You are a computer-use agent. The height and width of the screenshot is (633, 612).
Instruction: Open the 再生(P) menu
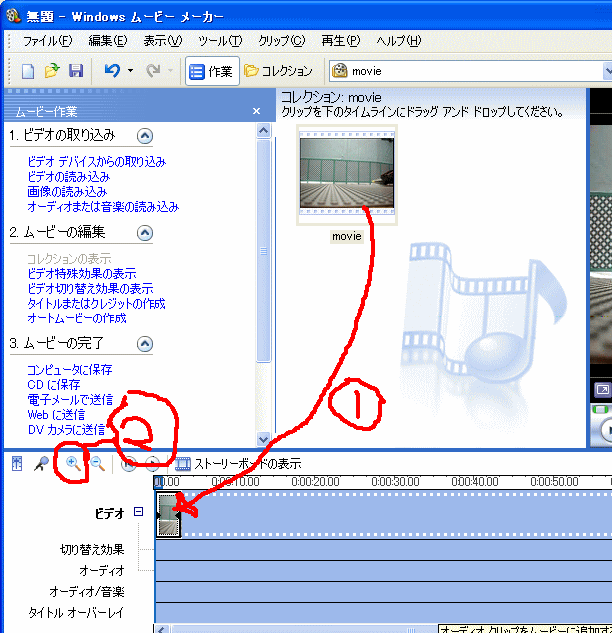(x=340, y=41)
